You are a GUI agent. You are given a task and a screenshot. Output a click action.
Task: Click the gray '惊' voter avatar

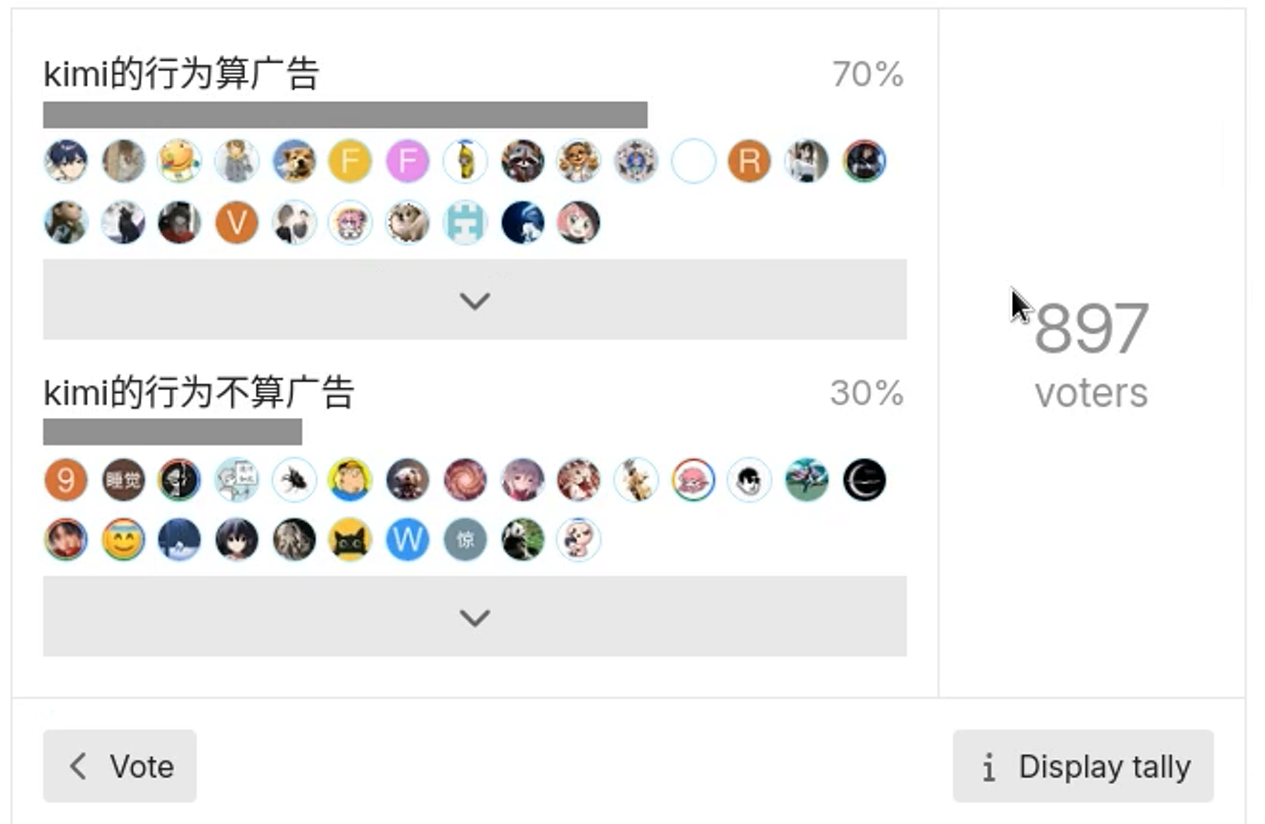tap(465, 540)
